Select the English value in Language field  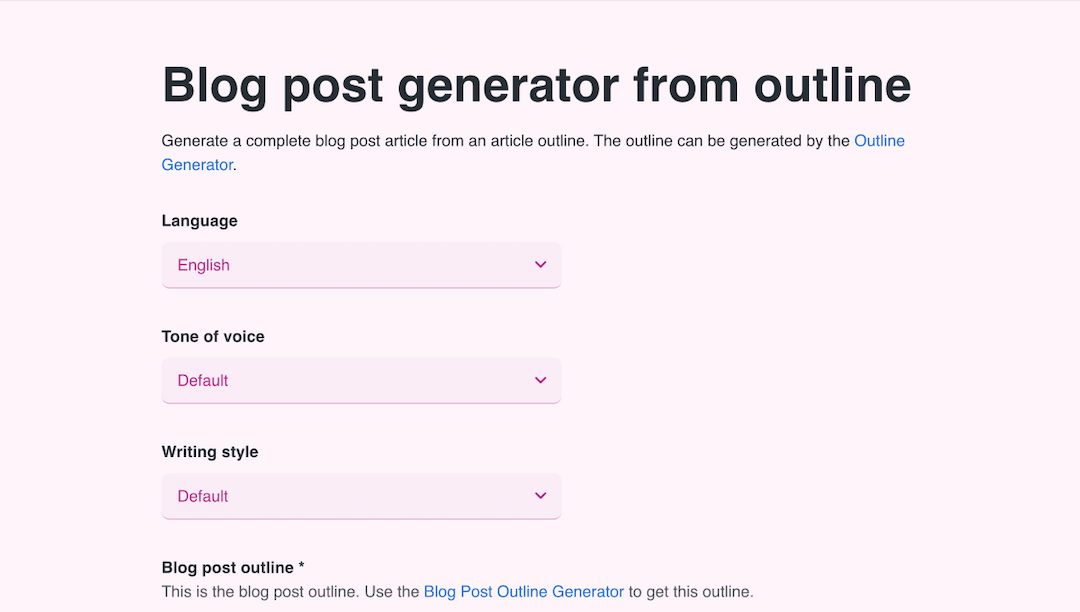pos(203,264)
